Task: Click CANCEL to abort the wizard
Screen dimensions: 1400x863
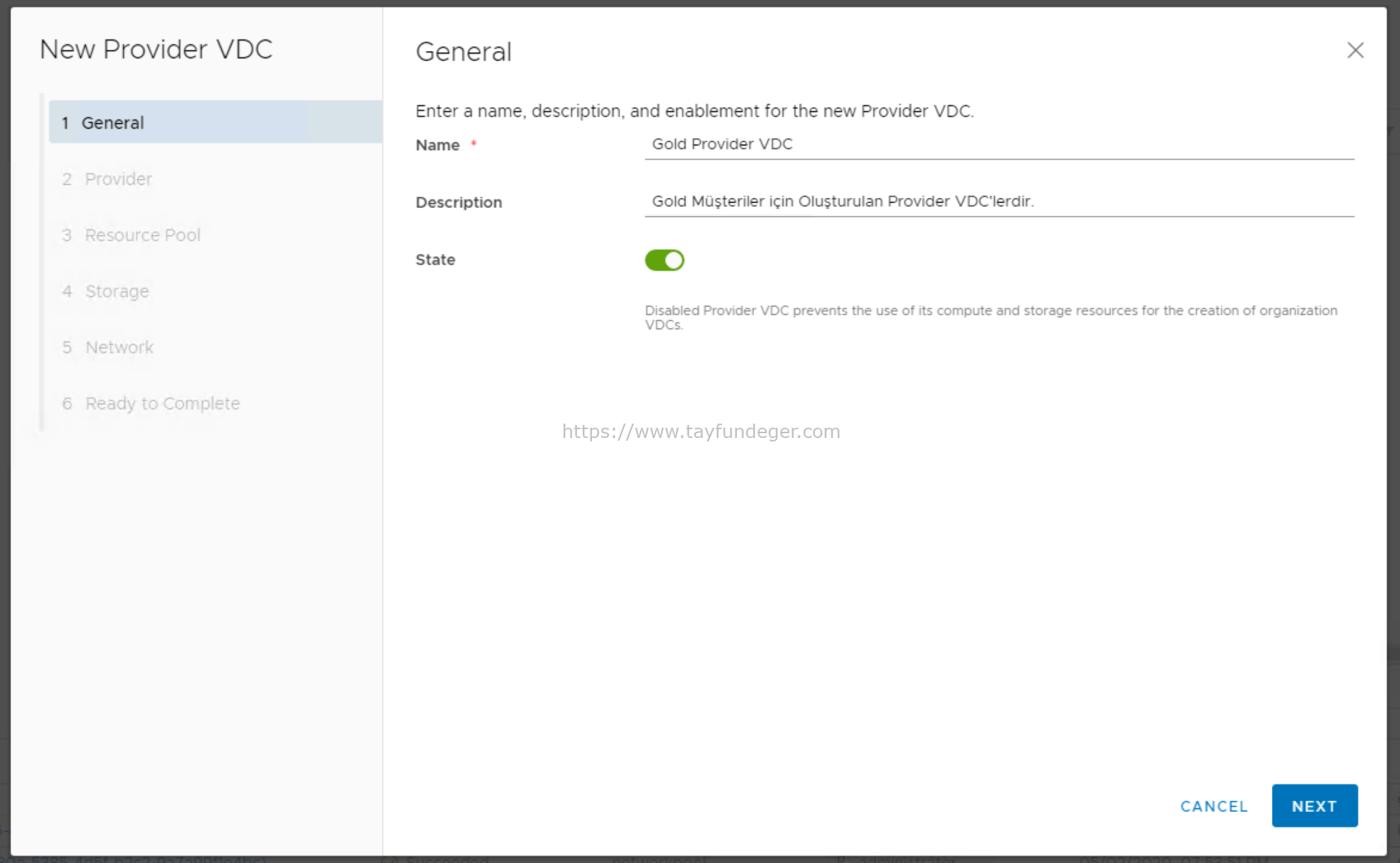Action: tap(1213, 806)
